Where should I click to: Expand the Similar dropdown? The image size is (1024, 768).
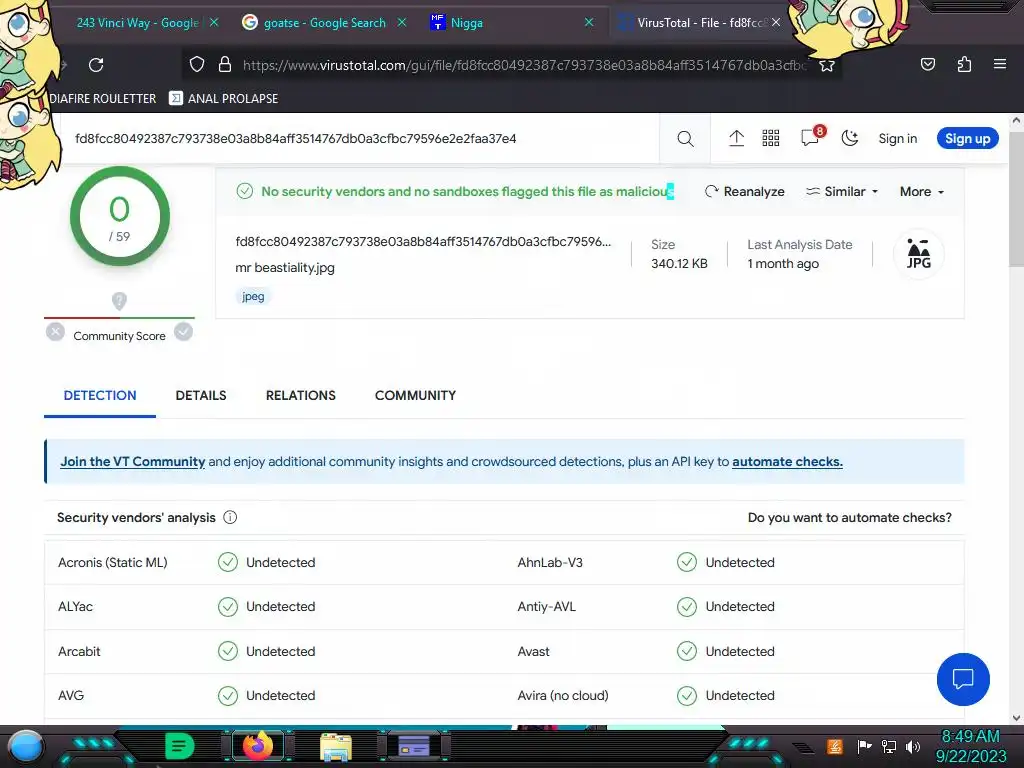[x=842, y=191]
